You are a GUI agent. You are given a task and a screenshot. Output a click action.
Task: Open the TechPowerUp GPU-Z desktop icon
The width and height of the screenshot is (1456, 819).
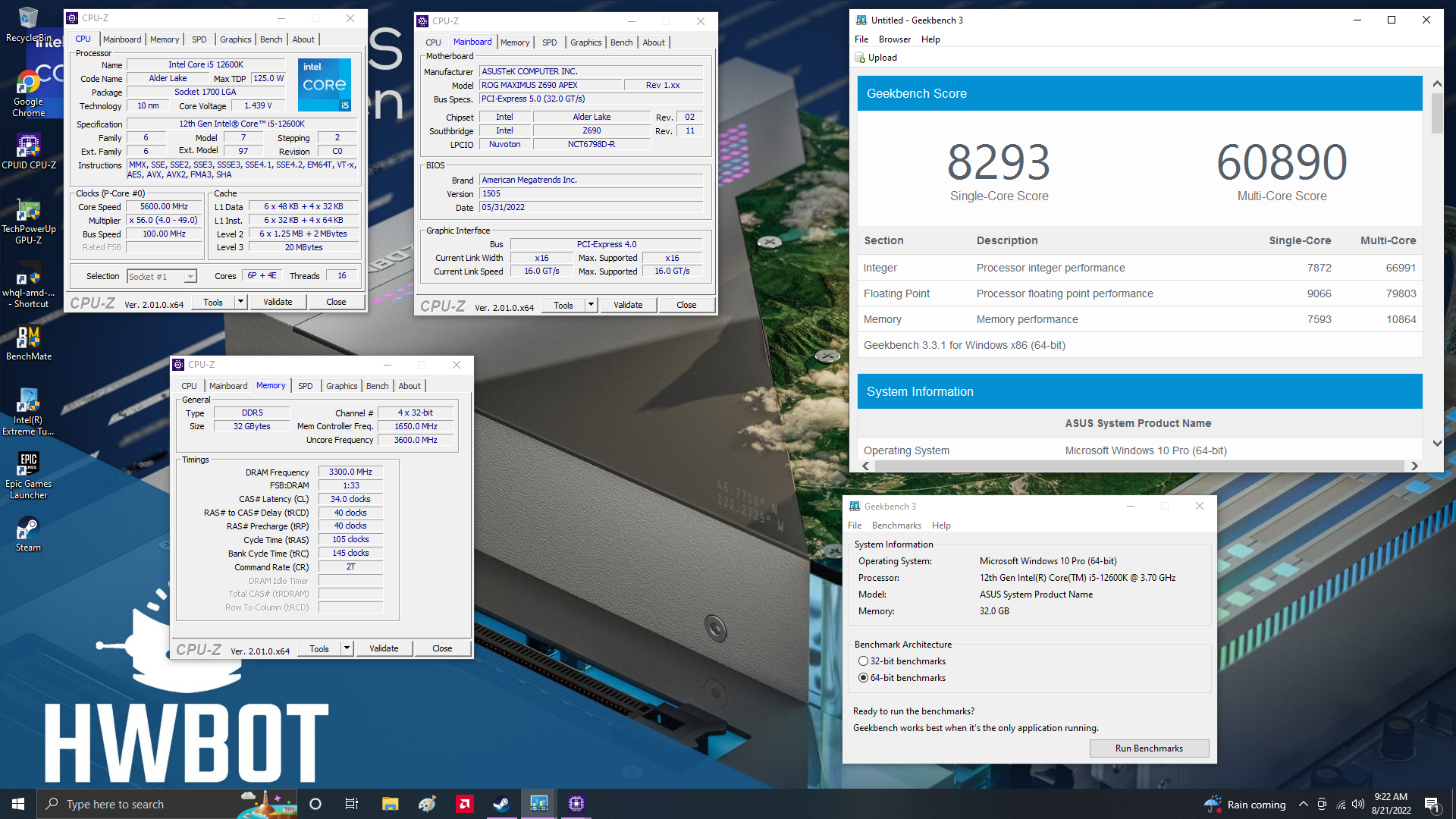[x=28, y=221]
